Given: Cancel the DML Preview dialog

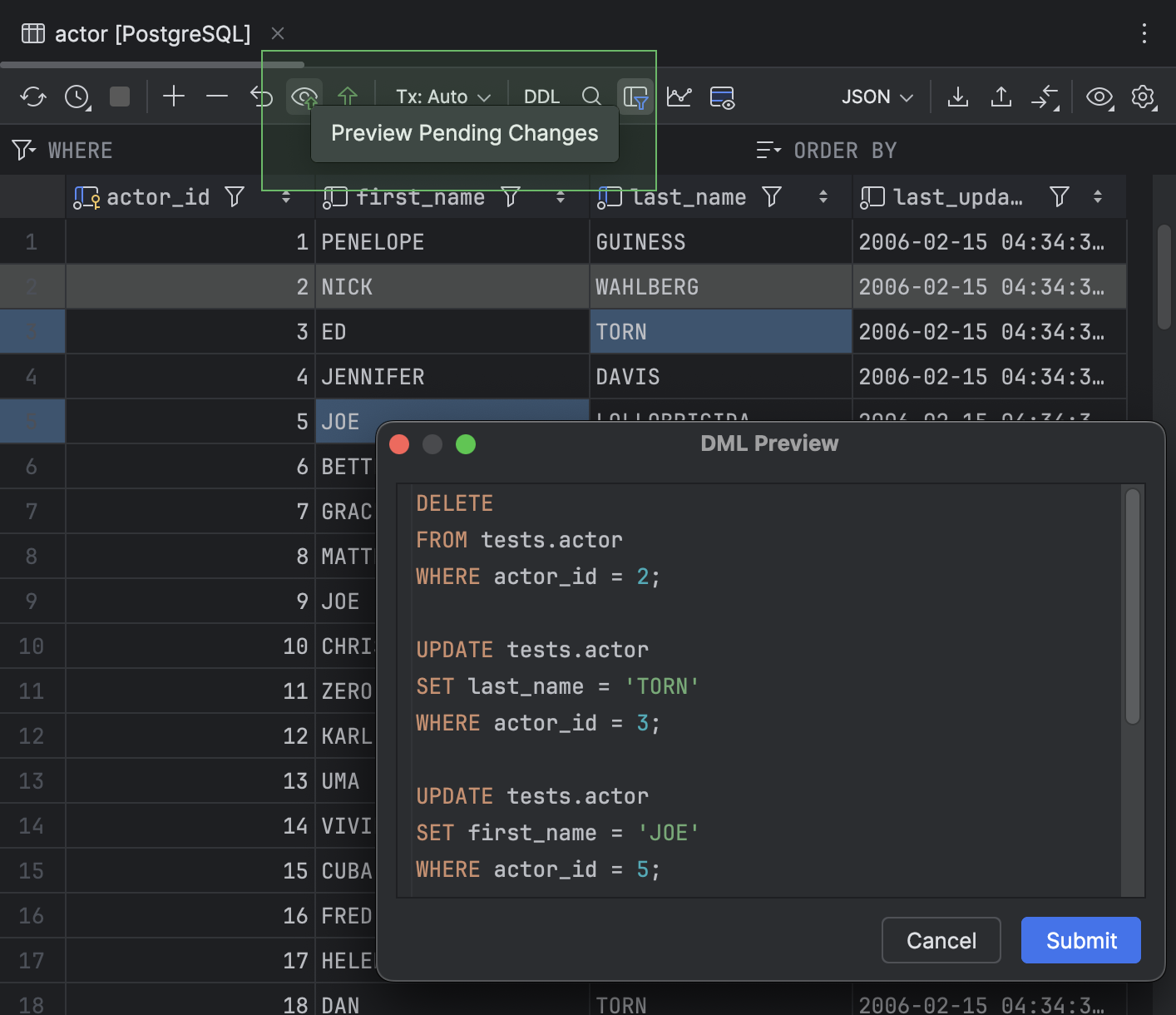Looking at the screenshot, I should pyautogui.click(x=941, y=940).
